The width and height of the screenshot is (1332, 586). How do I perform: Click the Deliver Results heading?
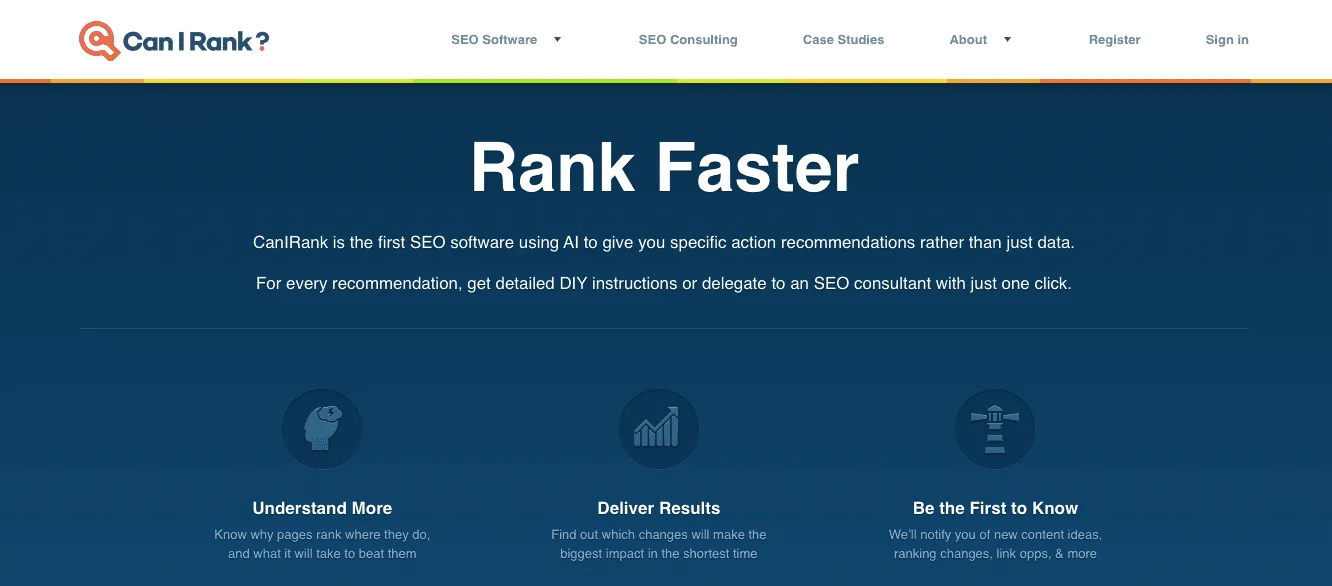pos(659,508)
